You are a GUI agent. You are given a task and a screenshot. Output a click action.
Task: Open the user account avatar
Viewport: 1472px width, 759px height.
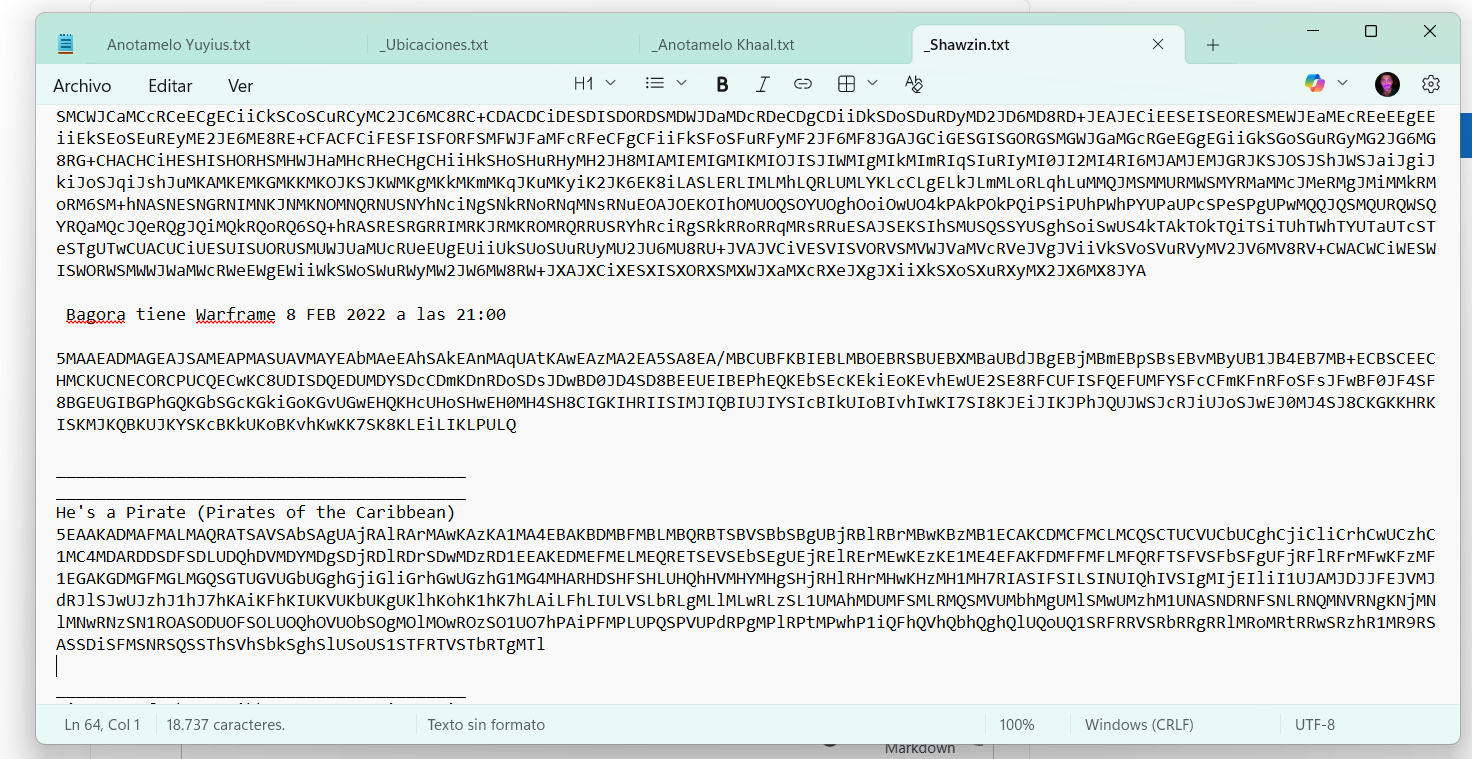pyautogui.click(x=1387, y=84)
